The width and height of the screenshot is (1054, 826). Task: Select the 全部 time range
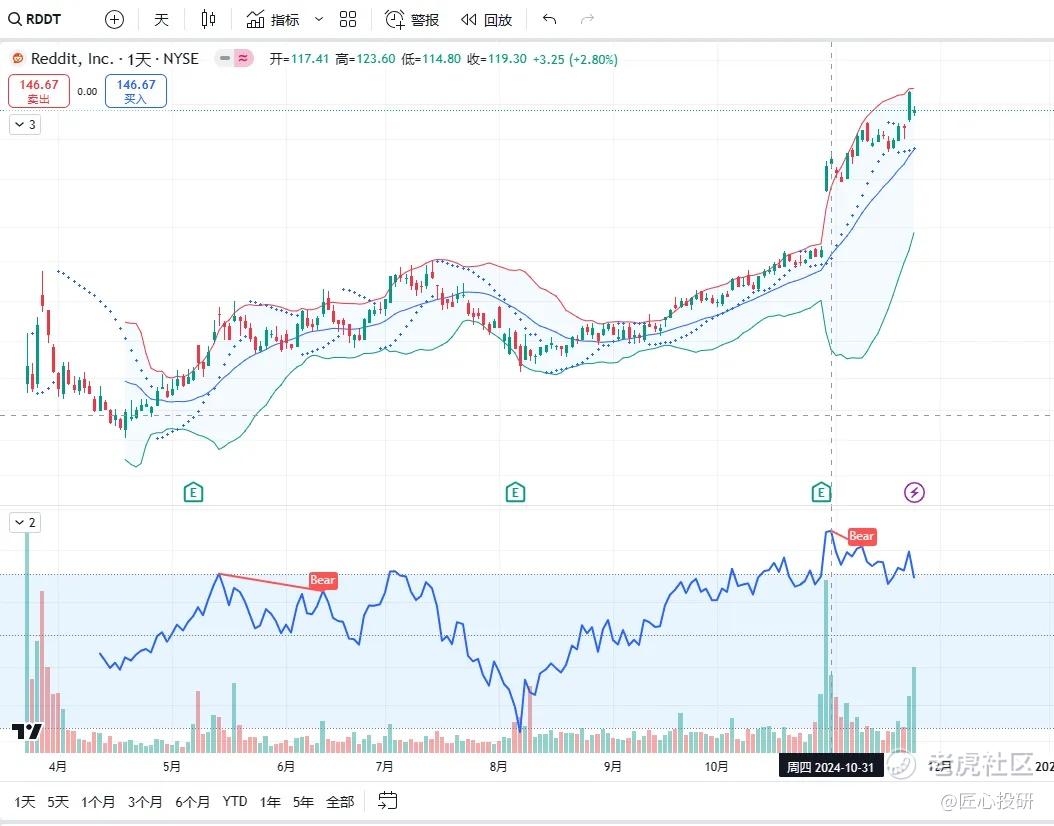pos(340,802)
